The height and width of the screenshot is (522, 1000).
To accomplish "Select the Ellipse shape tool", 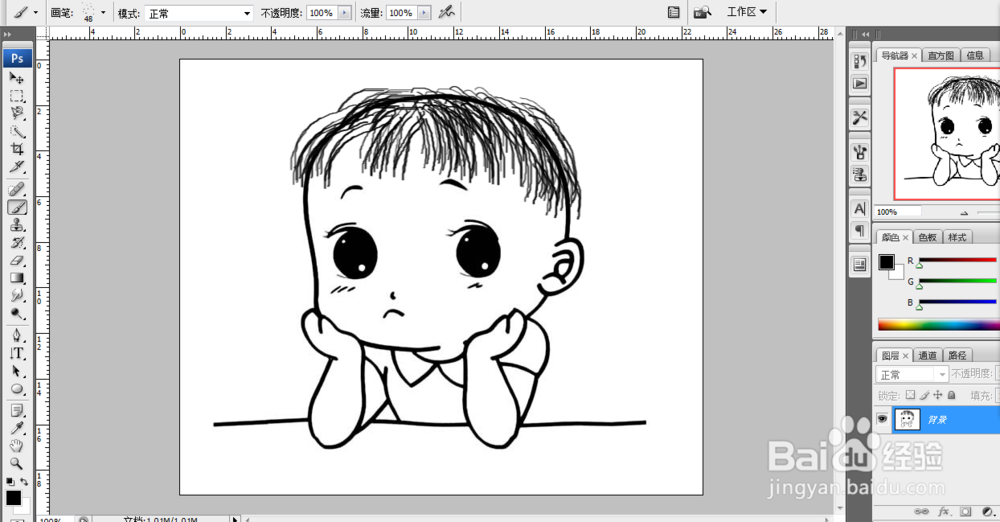I will (x=17, y=389).
